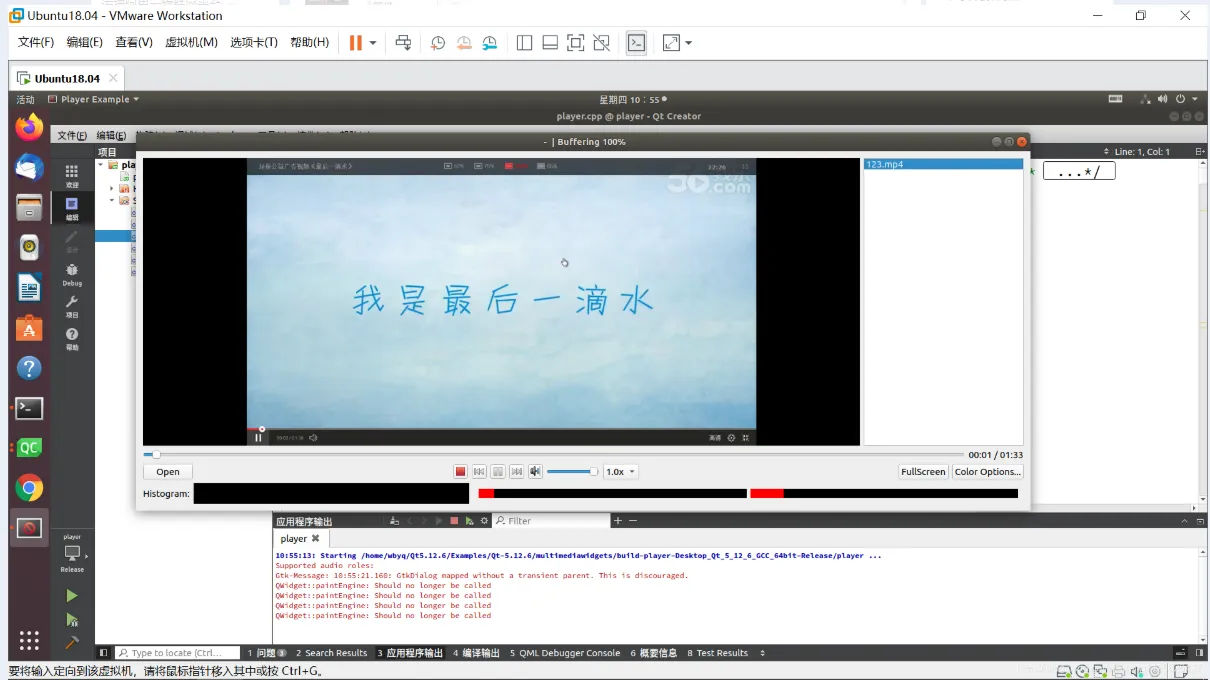Open Files manager from the dock
Screen dimensions: 1210x680
click(29, 207)
